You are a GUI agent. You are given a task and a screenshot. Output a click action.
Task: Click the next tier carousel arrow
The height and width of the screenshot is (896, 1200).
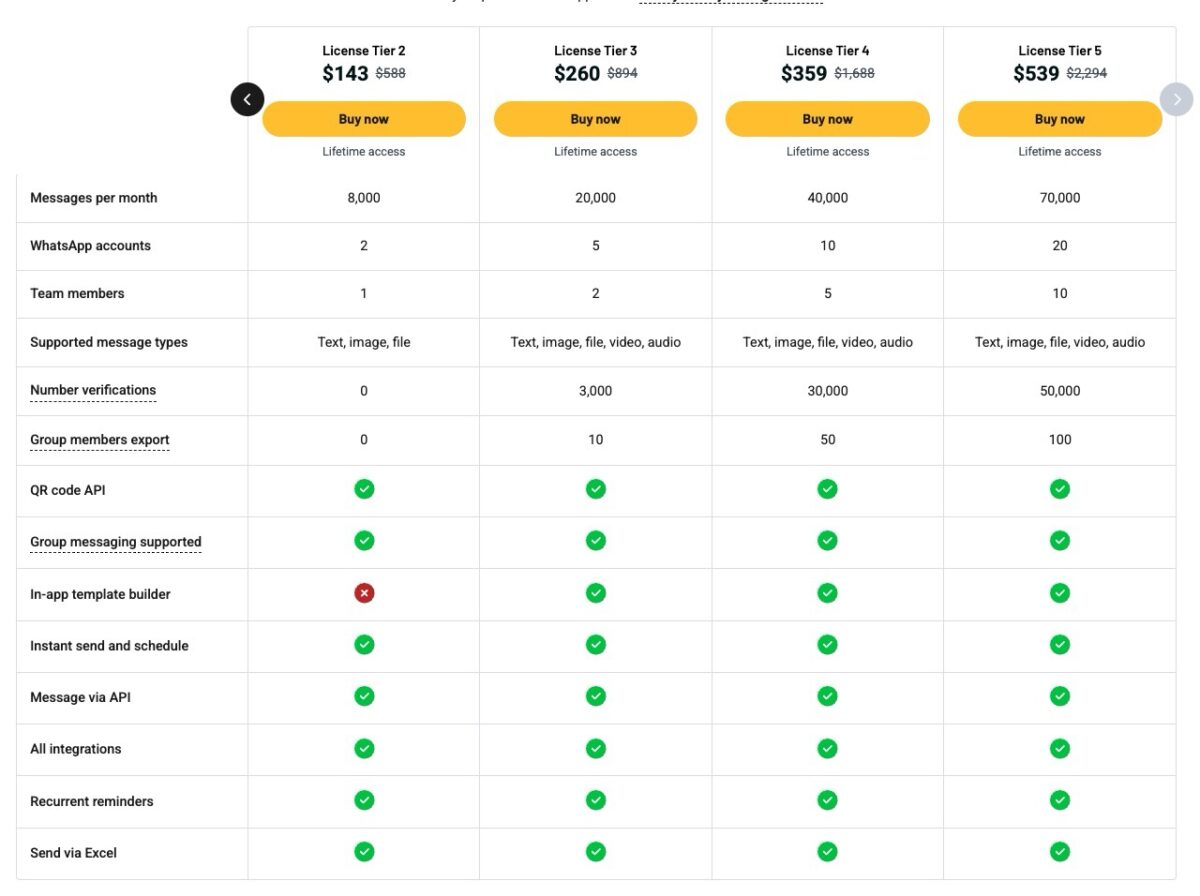tap(1177, 99)
